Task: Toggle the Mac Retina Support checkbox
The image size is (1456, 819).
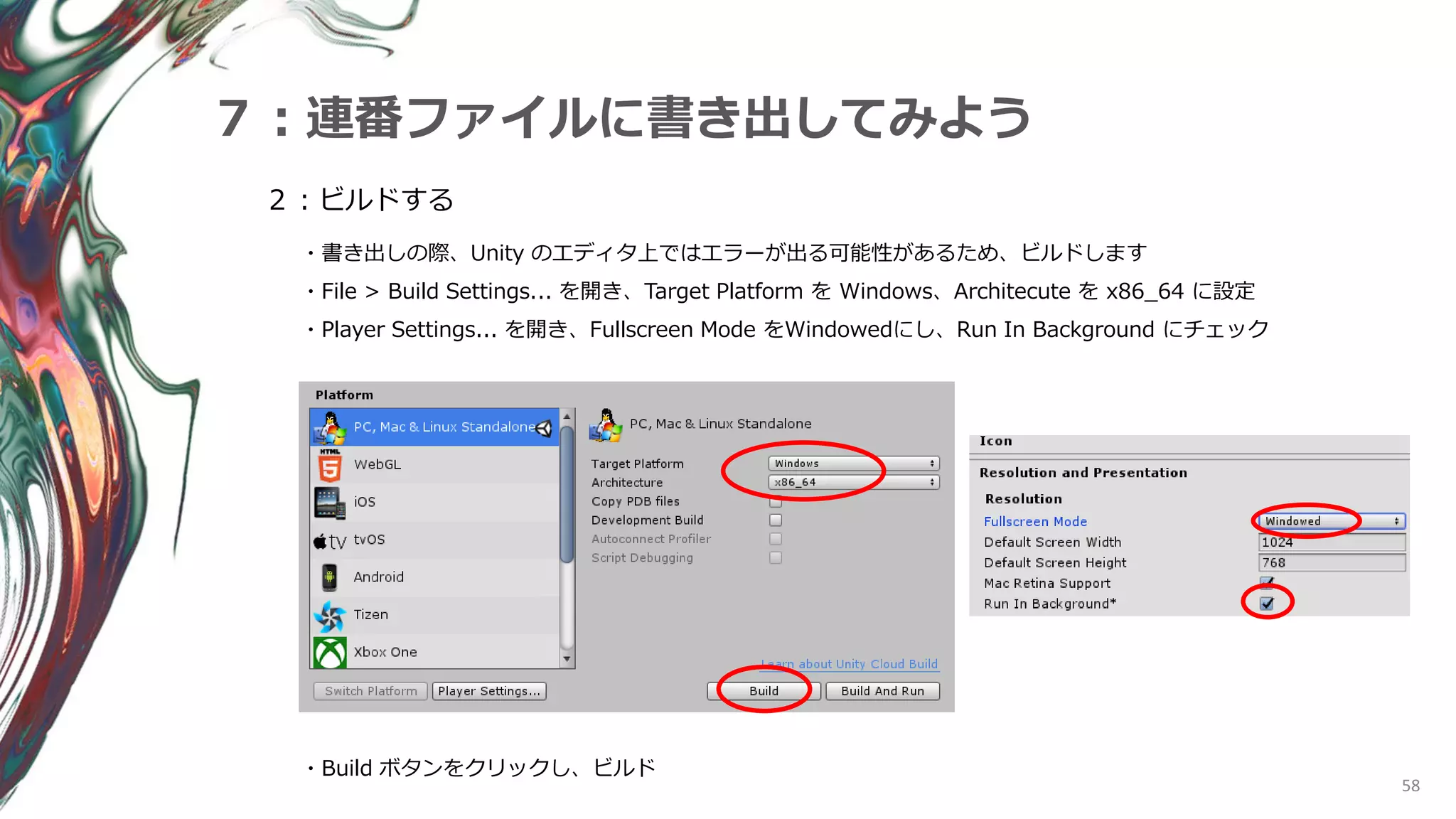Action: (1267, 583)
